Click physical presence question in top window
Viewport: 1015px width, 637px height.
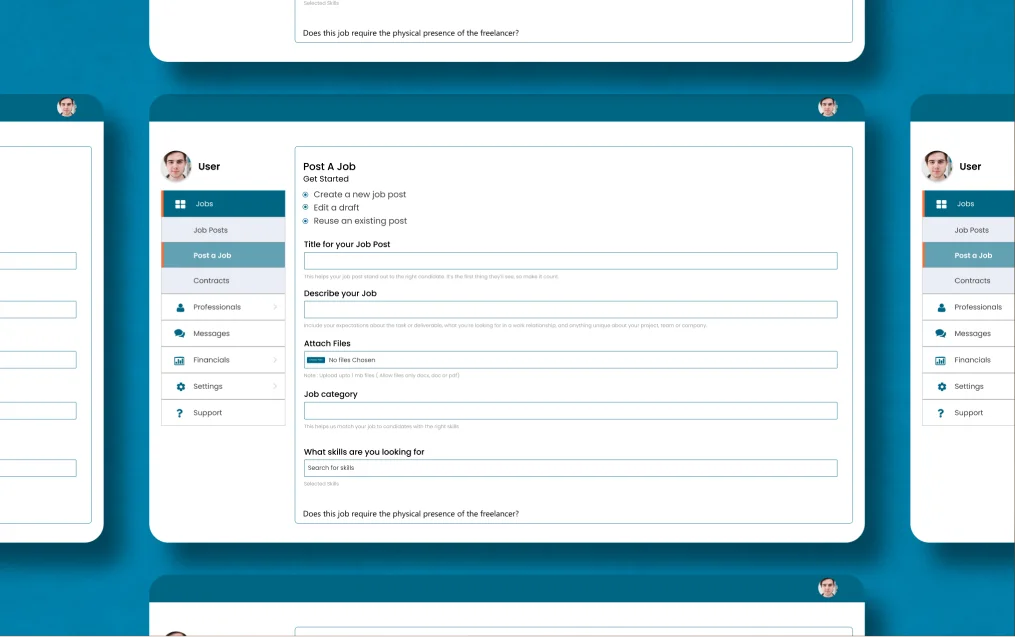pos(410,33)
